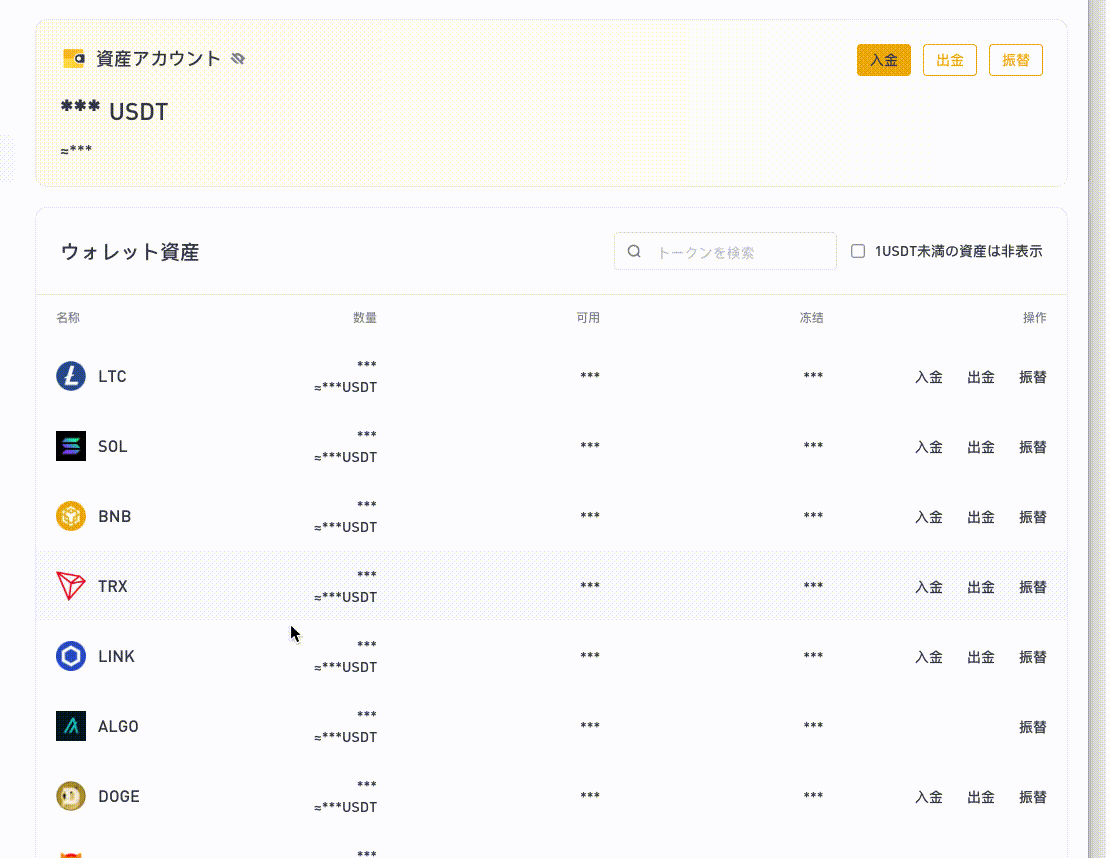Click 出金 on the LINK row
The image size is (1106, 858).
click(x=981, y=656)
